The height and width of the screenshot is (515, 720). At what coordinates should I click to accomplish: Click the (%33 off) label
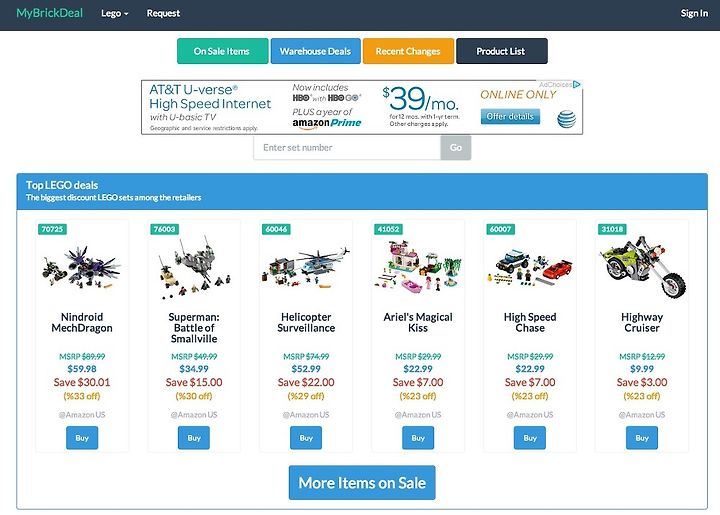(82, 396)
